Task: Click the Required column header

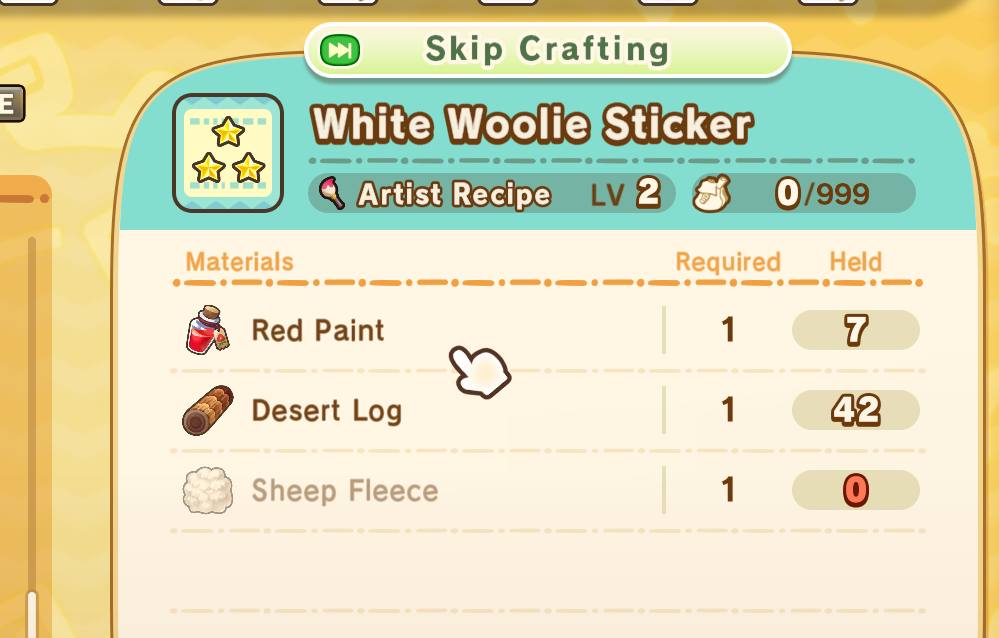Action: pos(728,262)
